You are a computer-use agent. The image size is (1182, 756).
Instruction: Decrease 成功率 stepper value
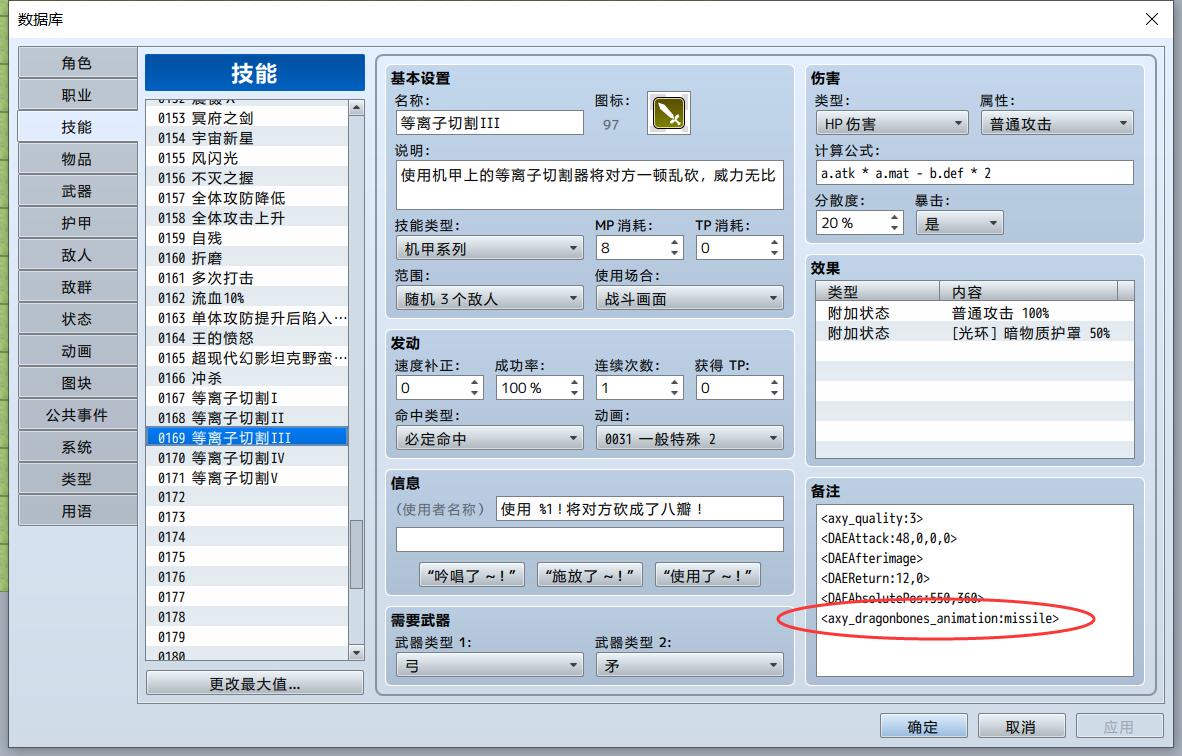coord(574,393)
